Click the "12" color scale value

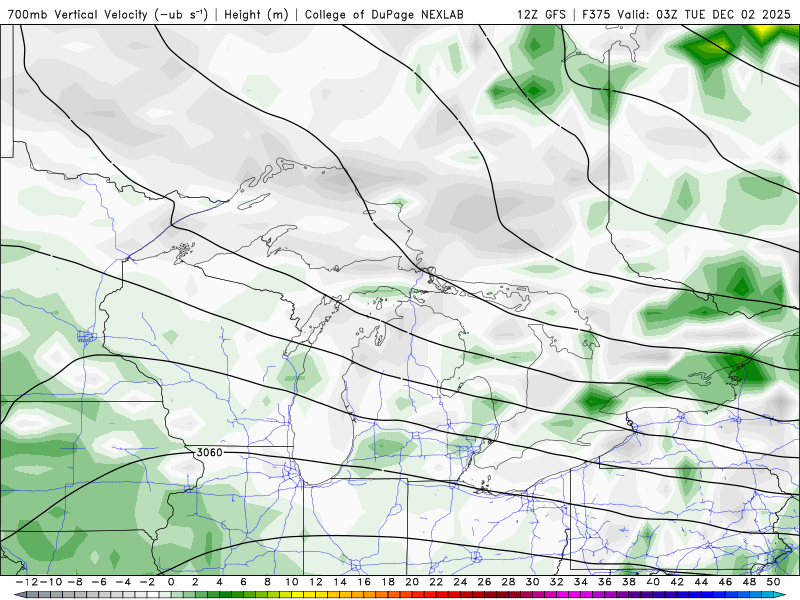click(x=316, y=582)
